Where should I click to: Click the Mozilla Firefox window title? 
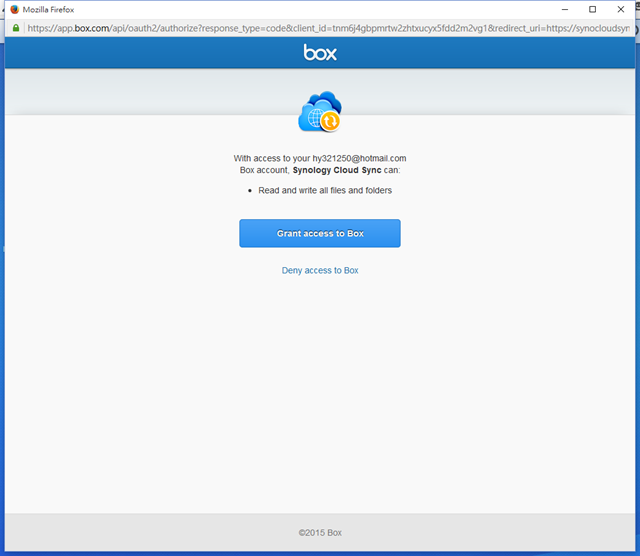[48, 10]
